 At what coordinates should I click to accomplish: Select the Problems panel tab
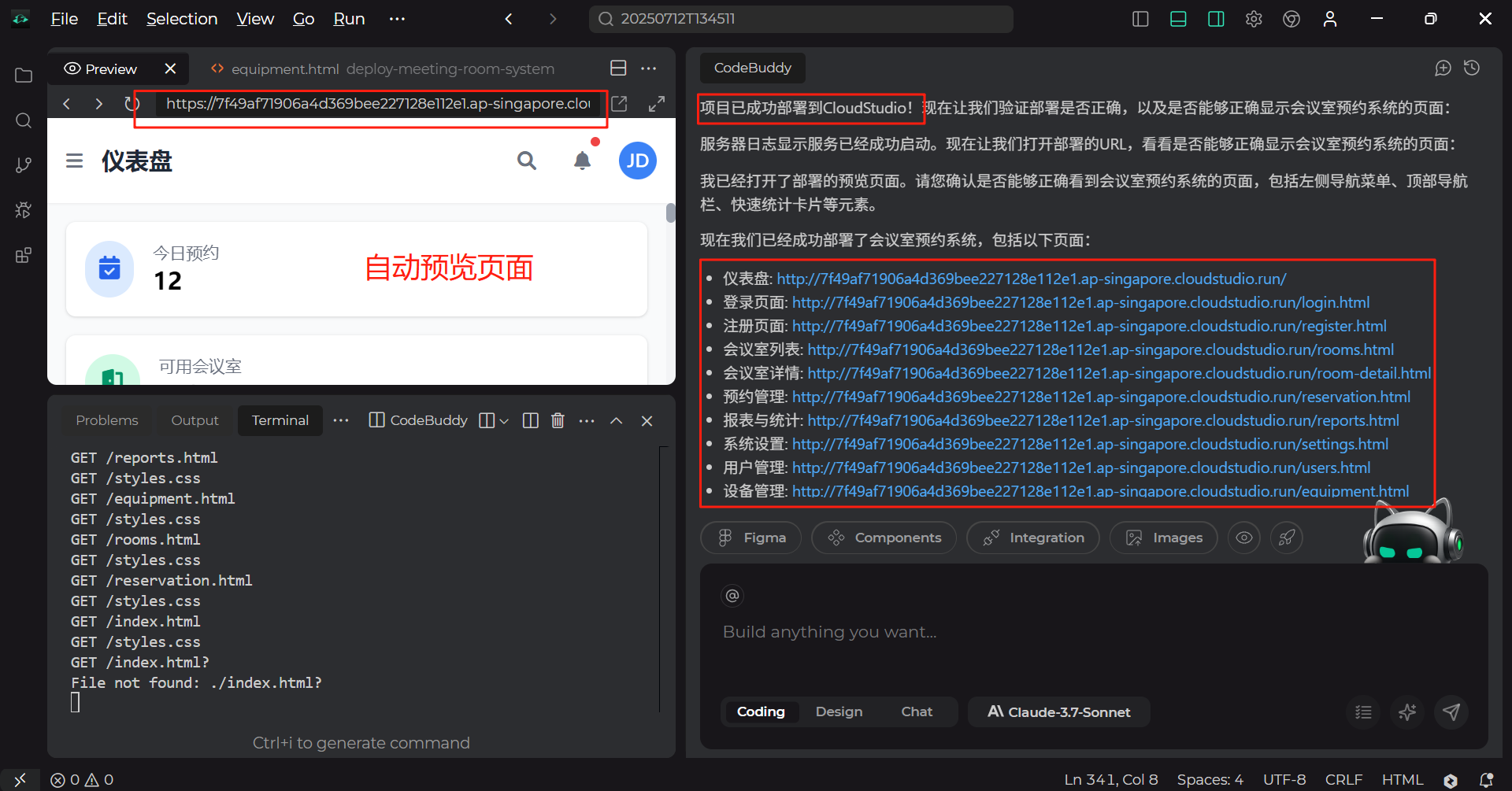coord(107,421)
